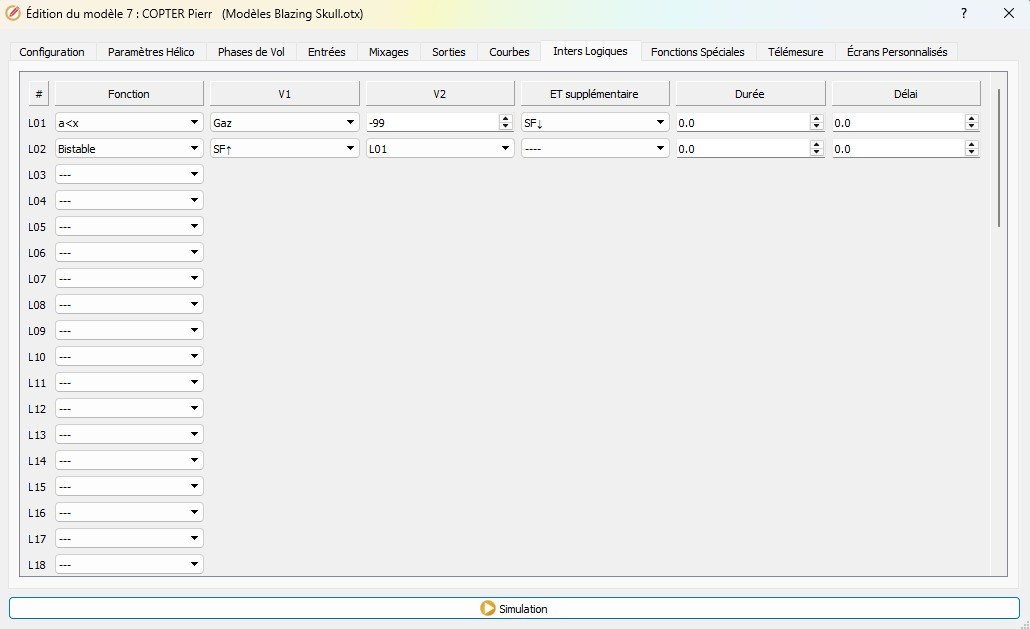Image resolution: width=1030 pixels, height=629 pixels.
Task: Open L02 V2 dropdown showing L01
Action: pos(440,148)
